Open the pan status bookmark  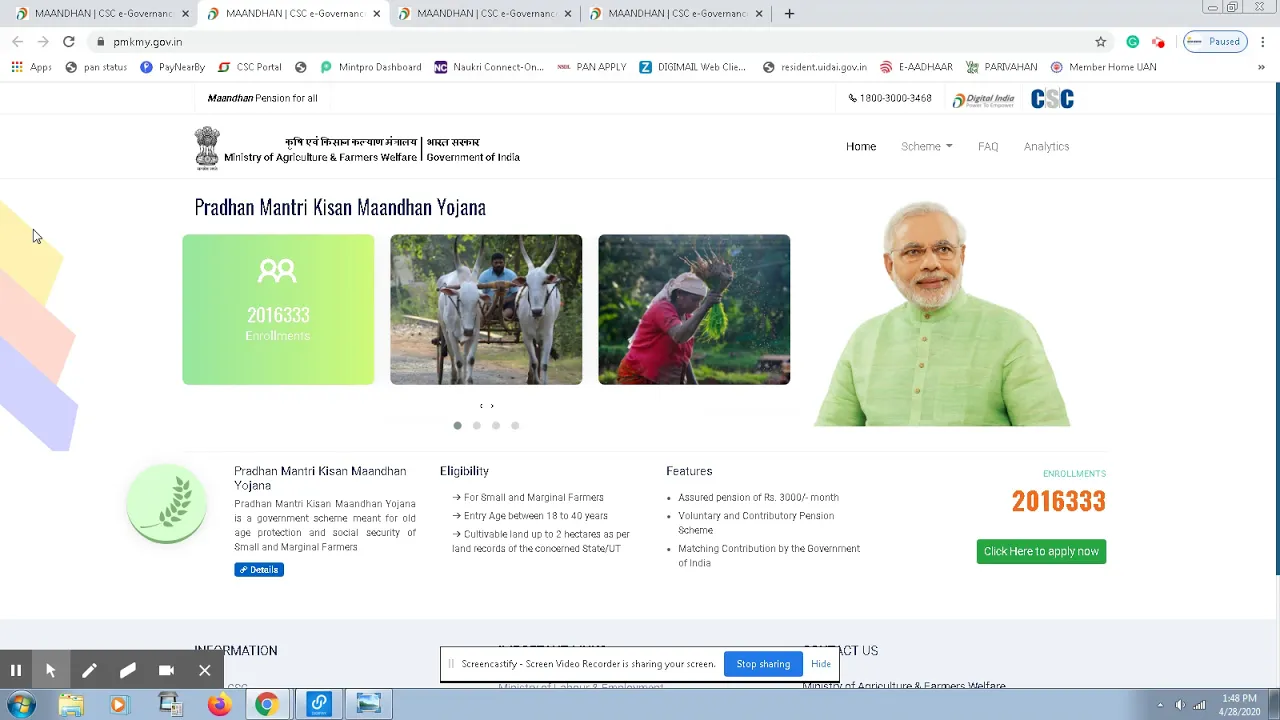coord(96,67)
